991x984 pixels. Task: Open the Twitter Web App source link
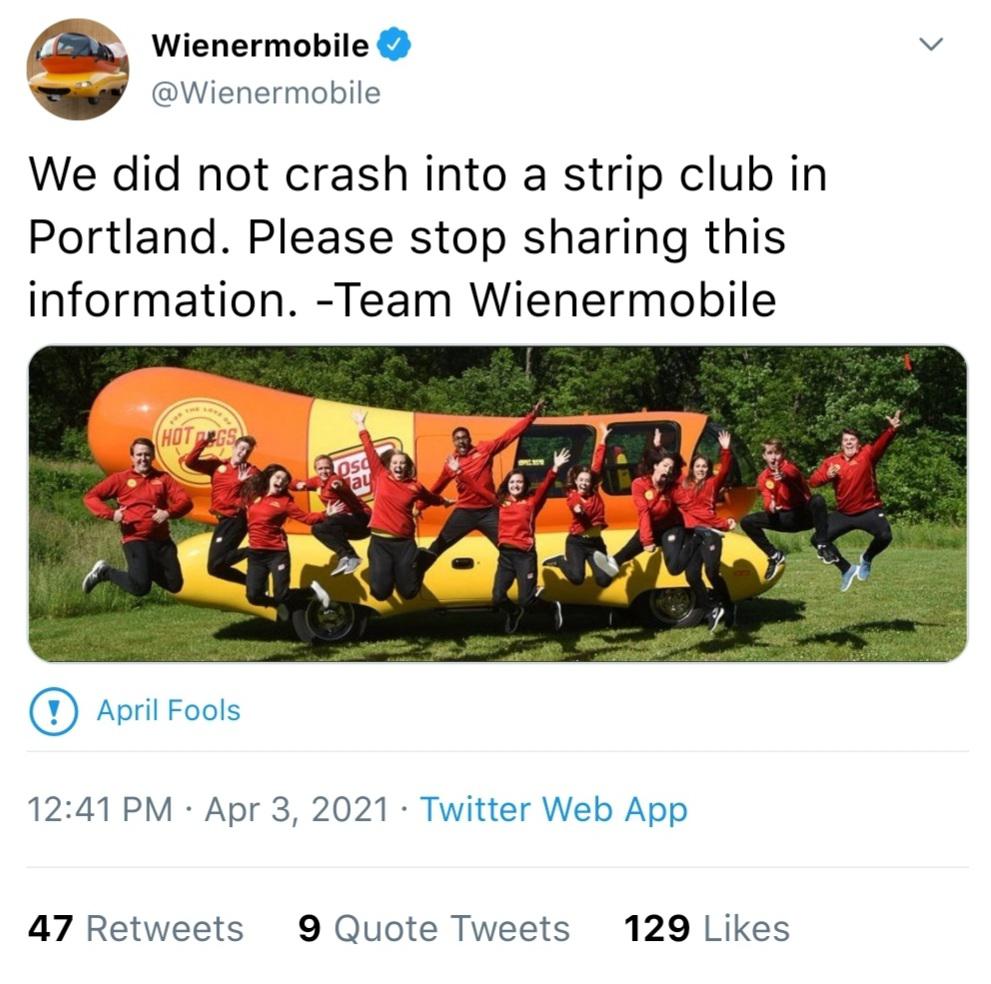pos(554,809)
